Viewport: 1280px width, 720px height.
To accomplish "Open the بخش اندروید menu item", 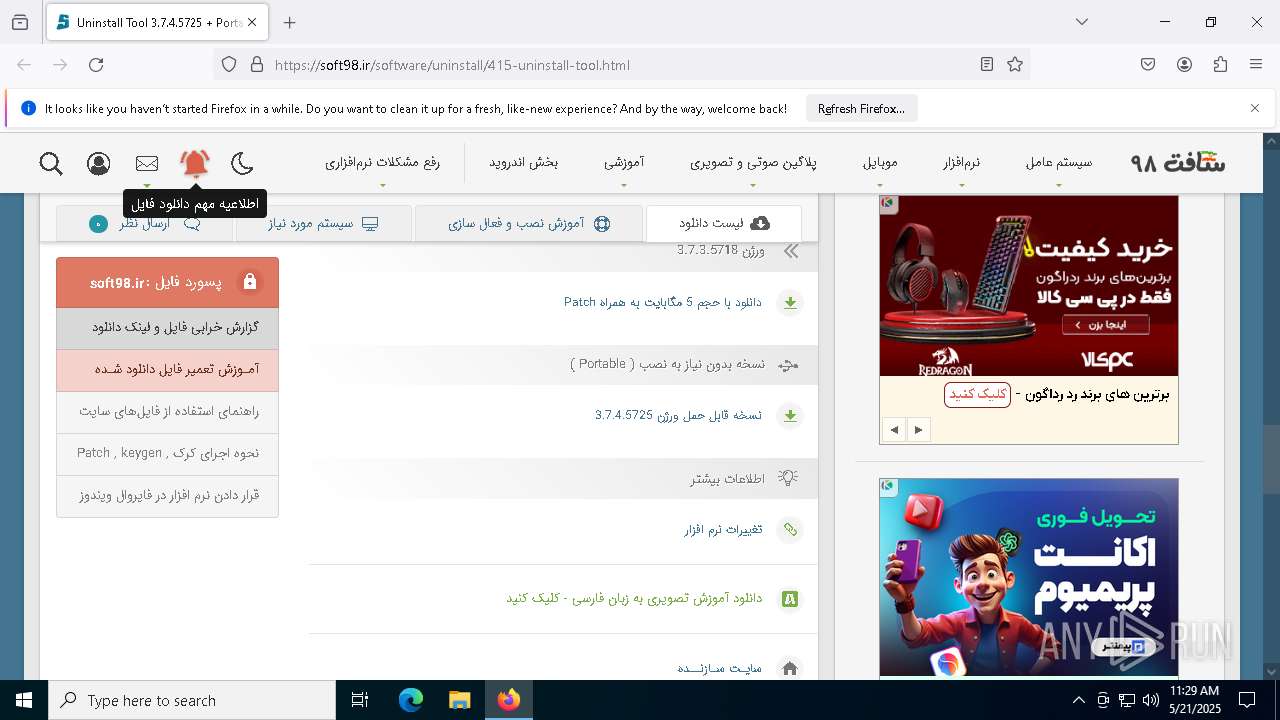I will (x=523, y=162).
